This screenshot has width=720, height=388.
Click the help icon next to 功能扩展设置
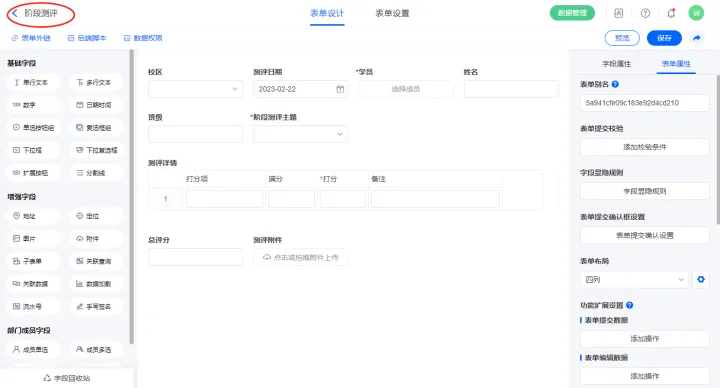tap(630, 305)
